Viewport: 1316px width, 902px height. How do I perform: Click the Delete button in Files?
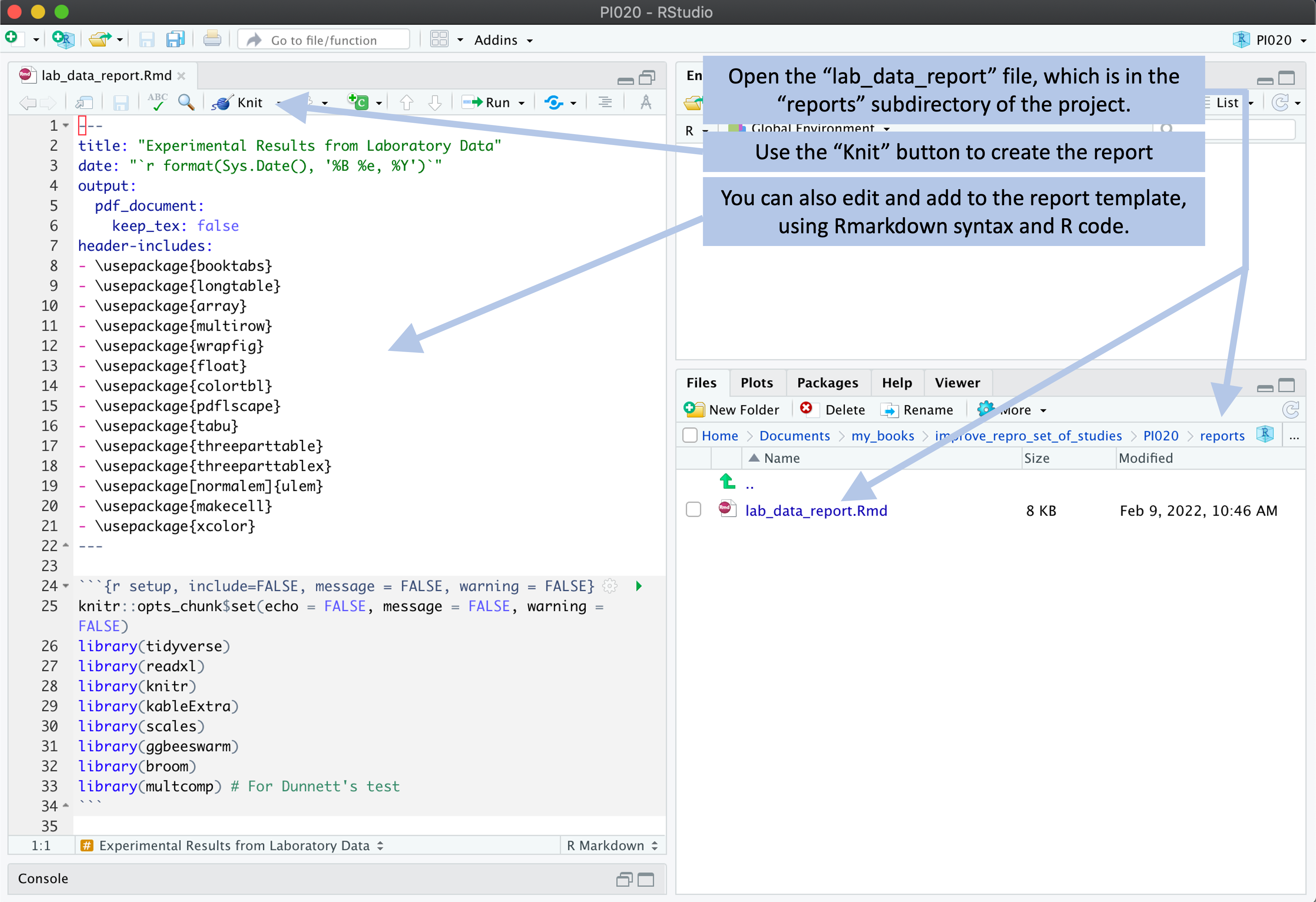click(x=833, y=409)
